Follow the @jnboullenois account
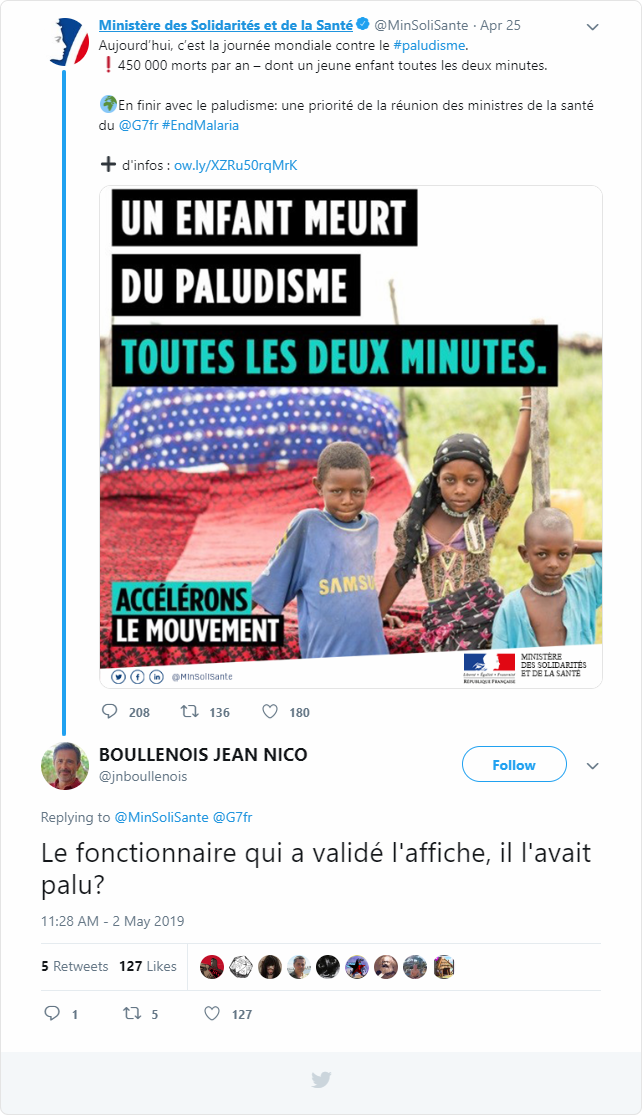Screen dimensions: 642x1115 click(514, 764)
